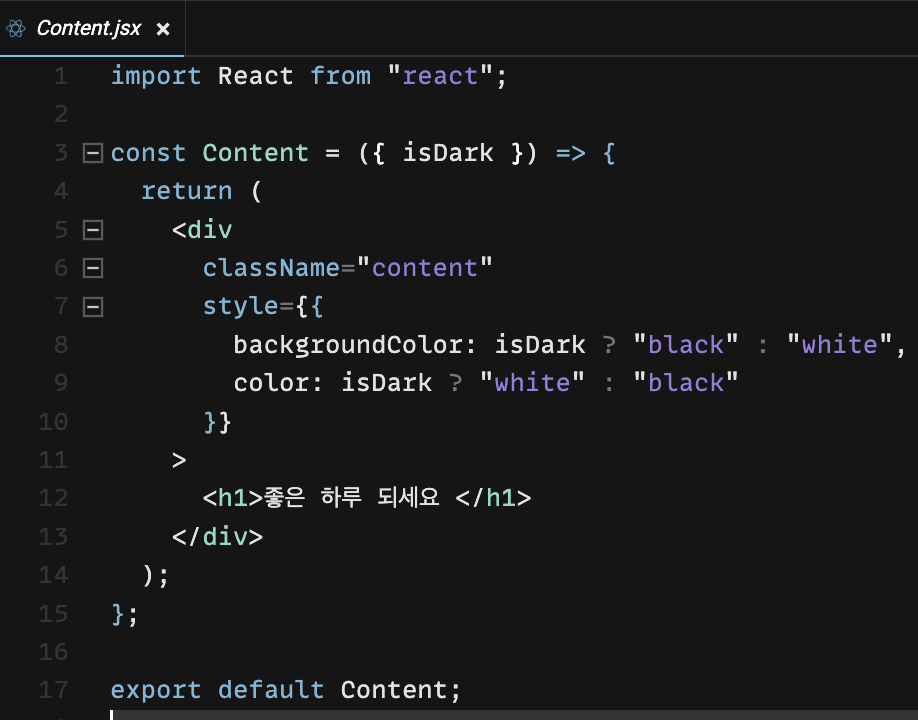The height and width of the screenshot is (720, 918).
Task: Click the closing '</h1>' tag
Action: click(494, 498)
